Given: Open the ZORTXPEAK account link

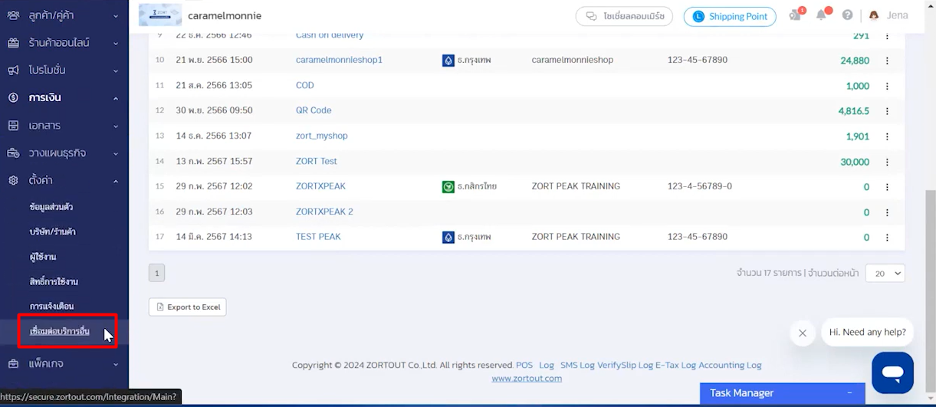Looking at the screenshot, I should pyautogui.click(x=320, y=186).
